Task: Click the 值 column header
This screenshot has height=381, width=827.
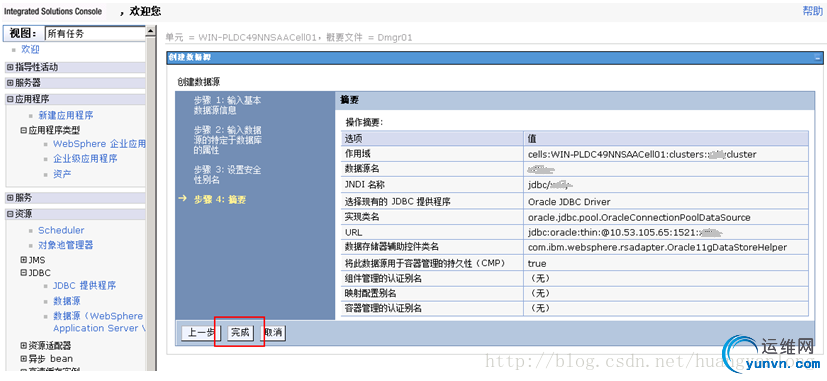Action: [533, 138]
